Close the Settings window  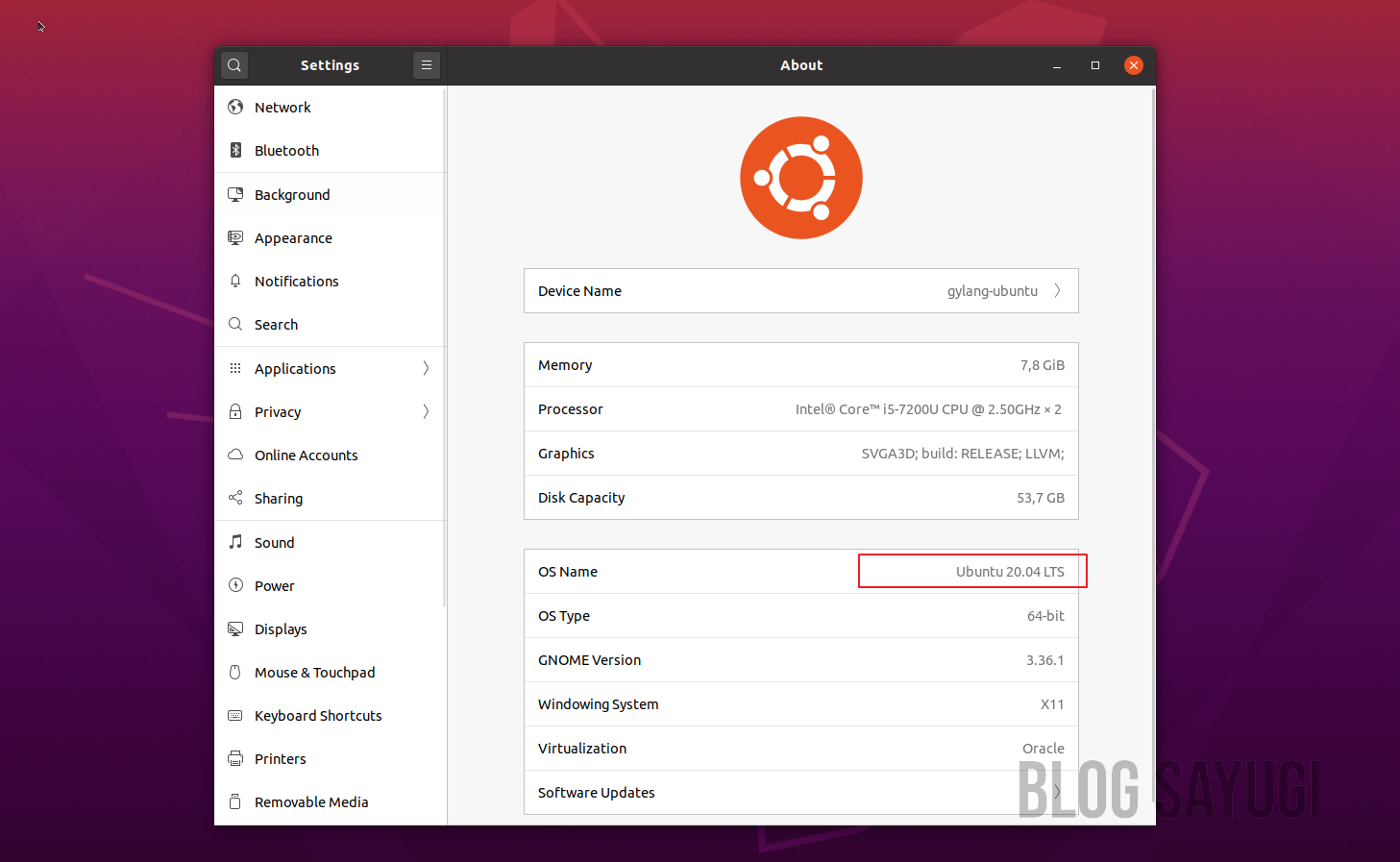pyautogui.click(x=1134, y=65)
